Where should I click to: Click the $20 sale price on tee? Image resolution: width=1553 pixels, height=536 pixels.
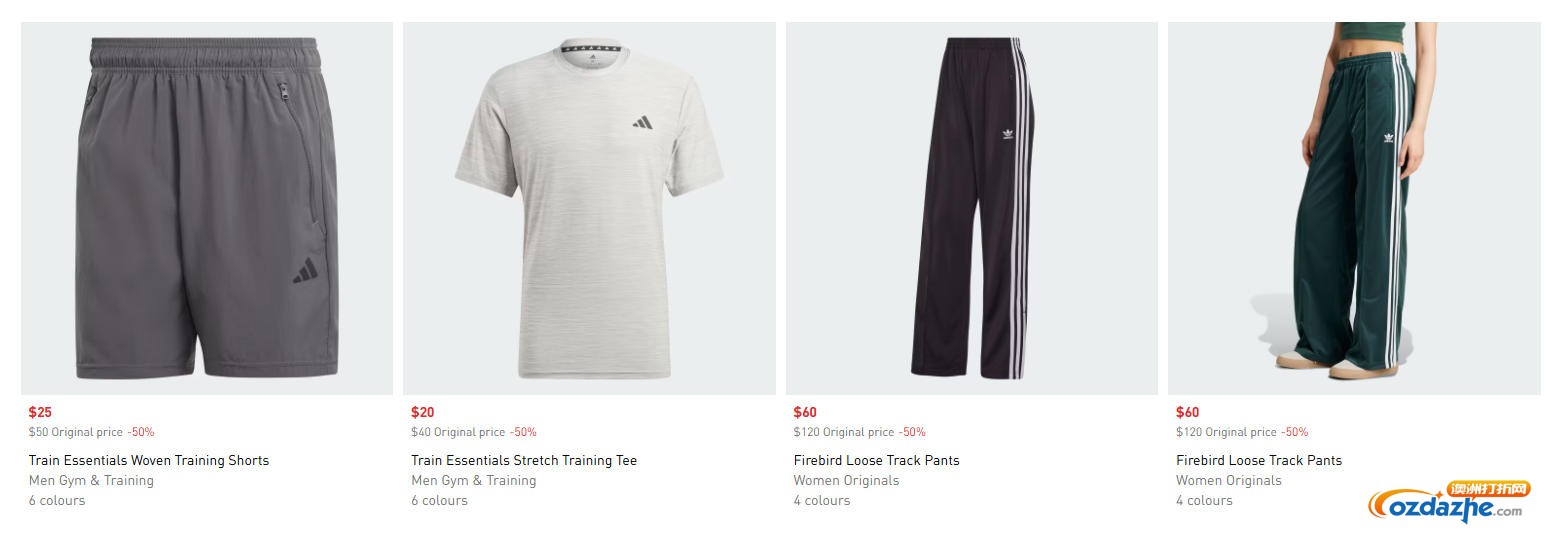[x=423, y=412]
